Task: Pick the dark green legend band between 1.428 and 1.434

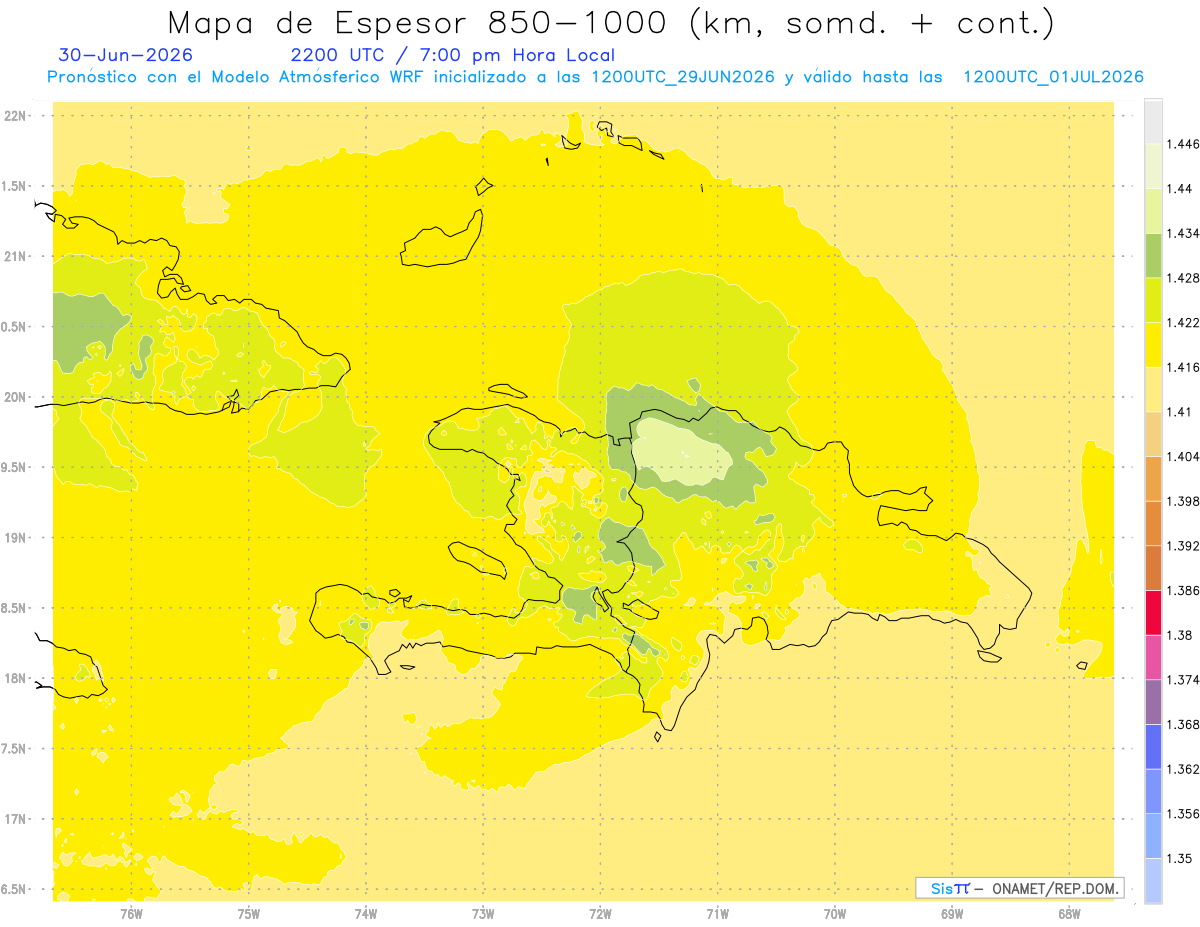Action: click(x=1153, y=255)
